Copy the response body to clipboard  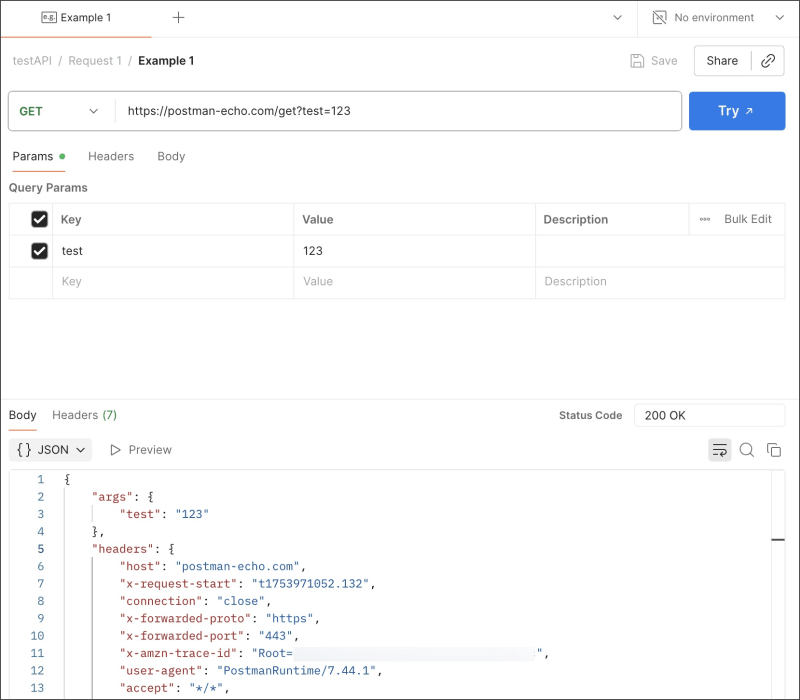coord(774,450)
